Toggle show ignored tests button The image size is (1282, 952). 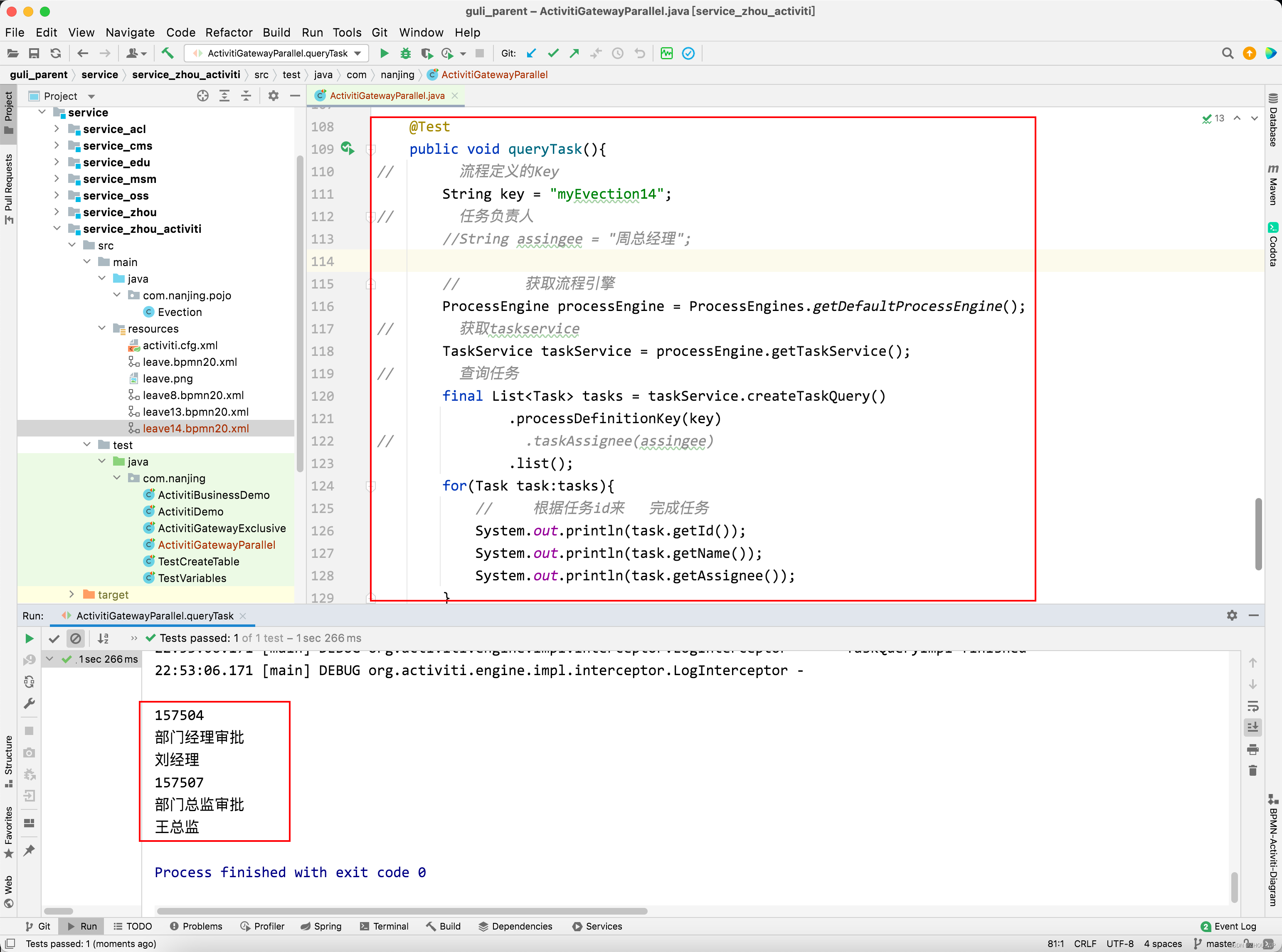tap(76, 638)
